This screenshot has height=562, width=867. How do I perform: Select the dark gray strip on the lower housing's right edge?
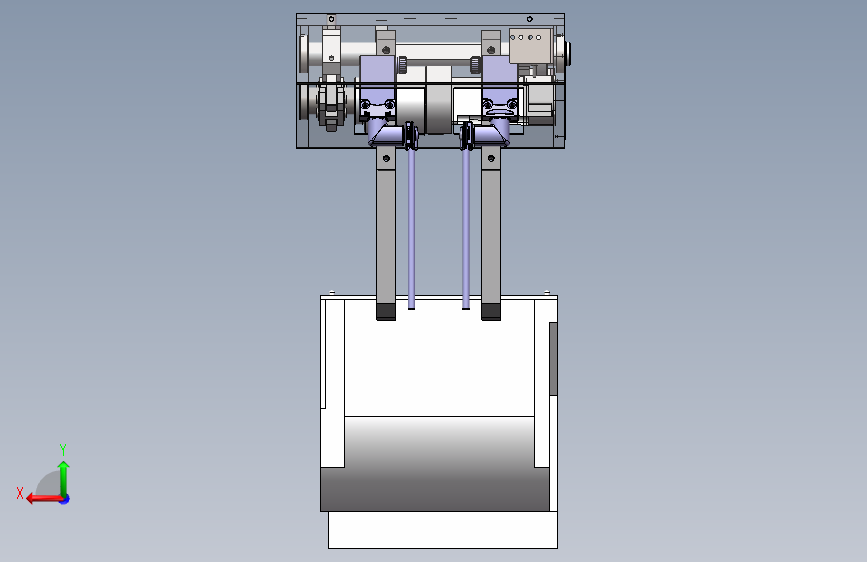coord(553,359)
